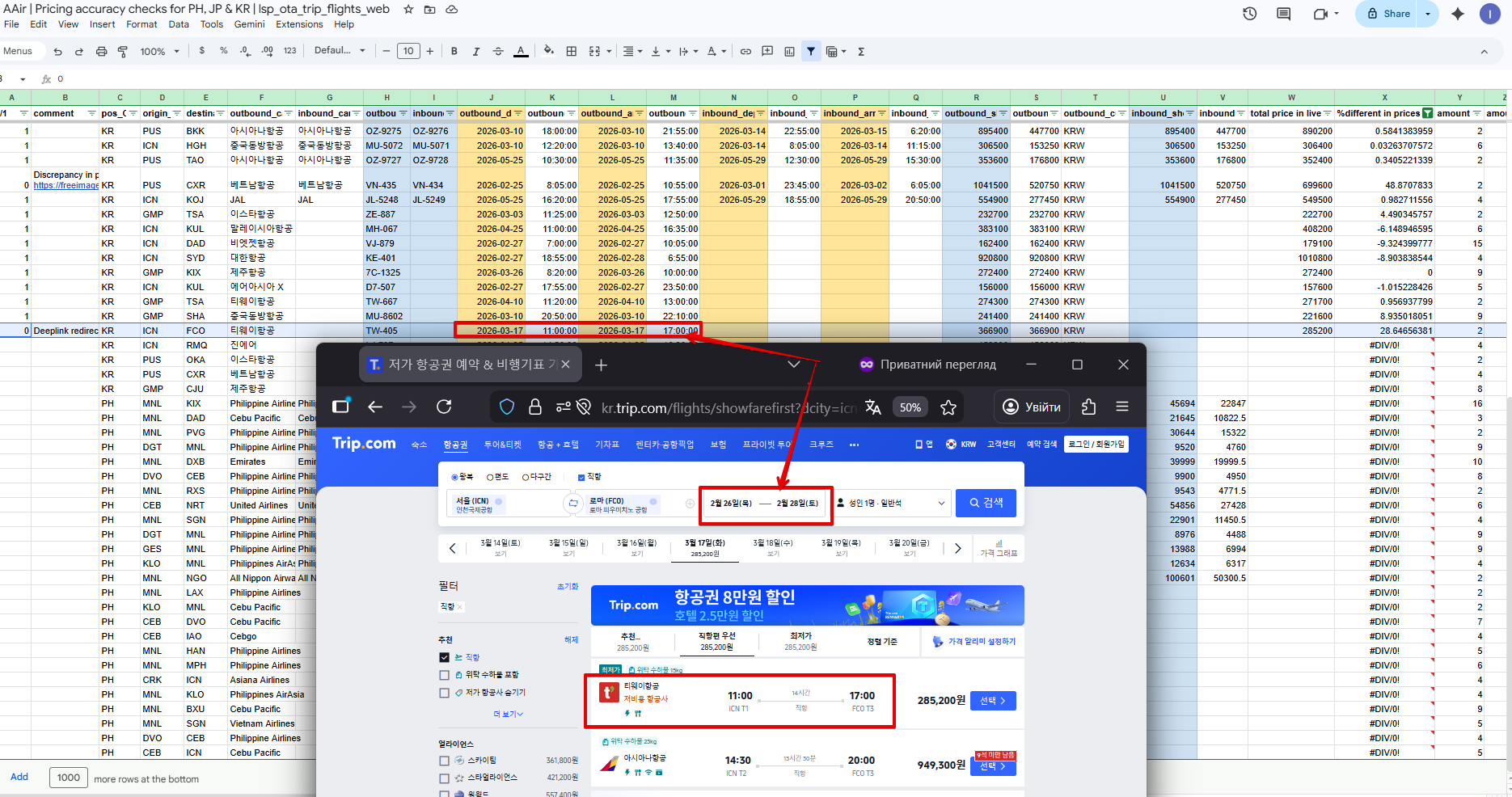The height and width of the screenshot is (797, 1512).
Task: Activate the paint format roller tool
Action: point(123,52)
